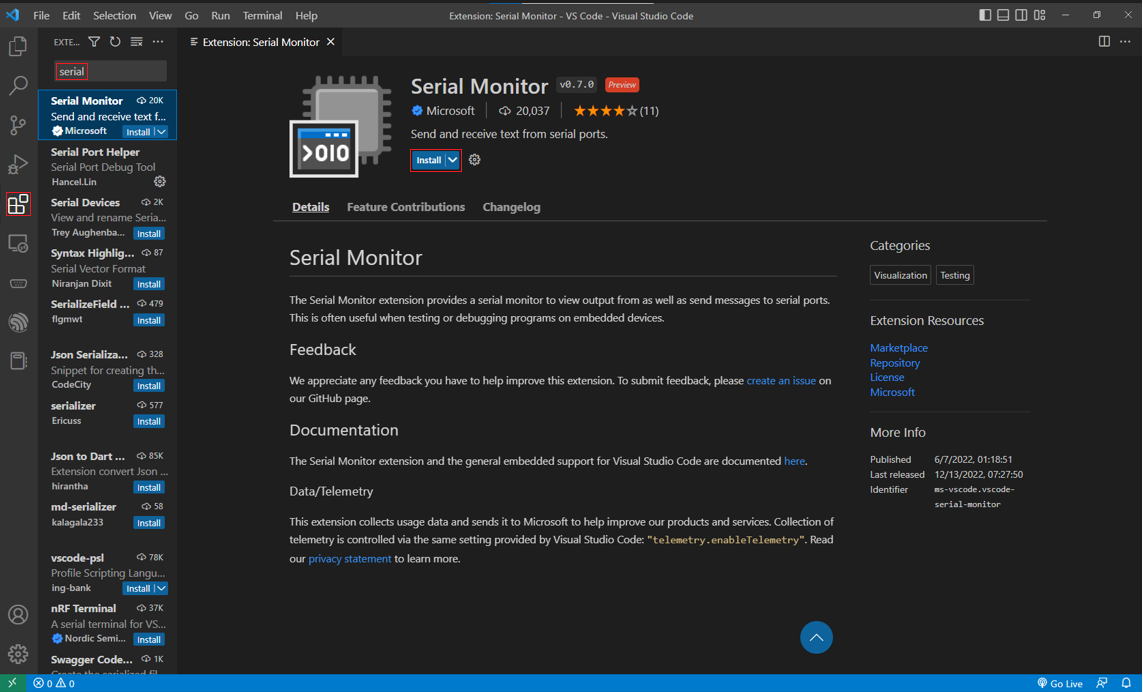Viewport: 1143px width, 692px height.
Task: Clear extensions search results icon
Action: pyautogui.click(x=136, y=42)
